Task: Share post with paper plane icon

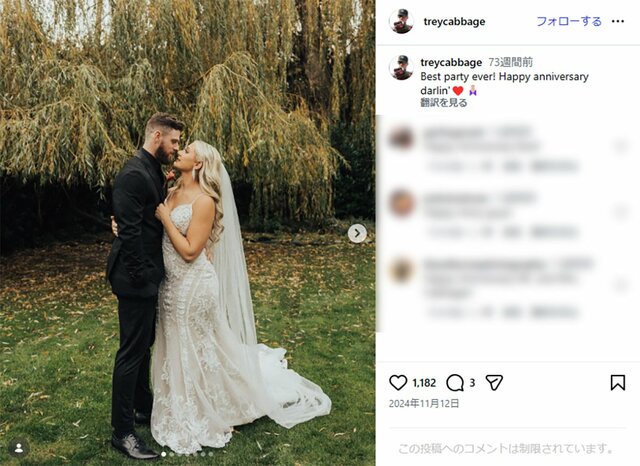Action: (x=494, y=383)
